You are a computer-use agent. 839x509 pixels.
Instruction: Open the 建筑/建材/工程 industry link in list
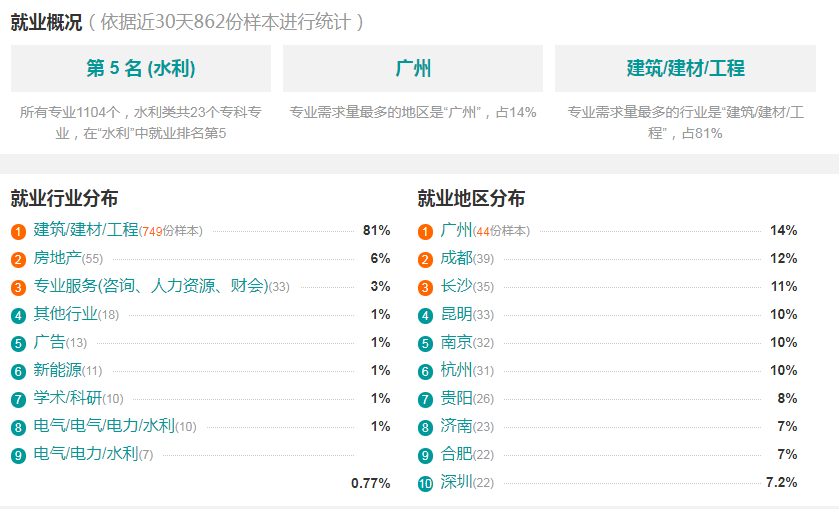86,230
